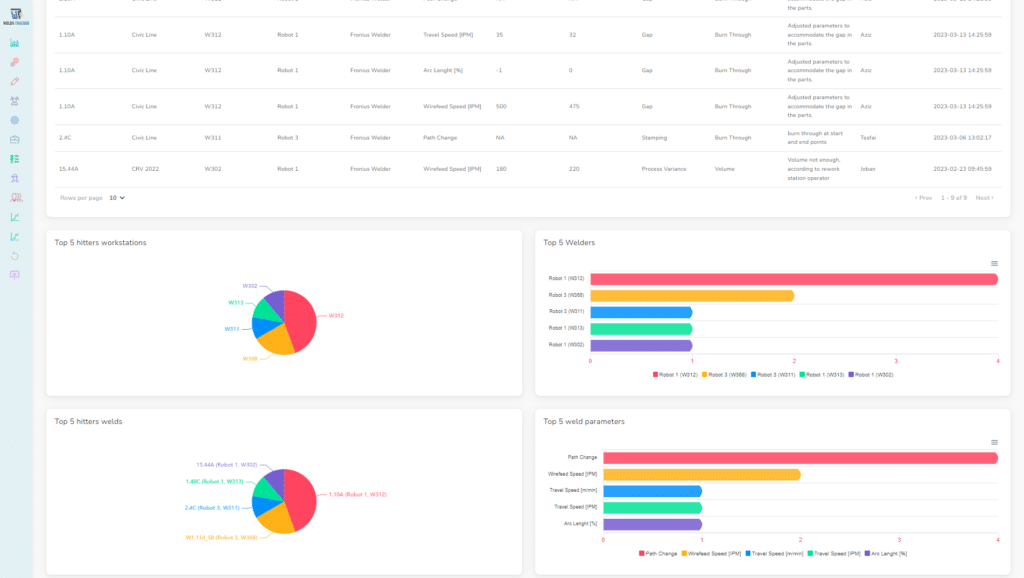Click the Path Change cell in table

tap(440, 138)
